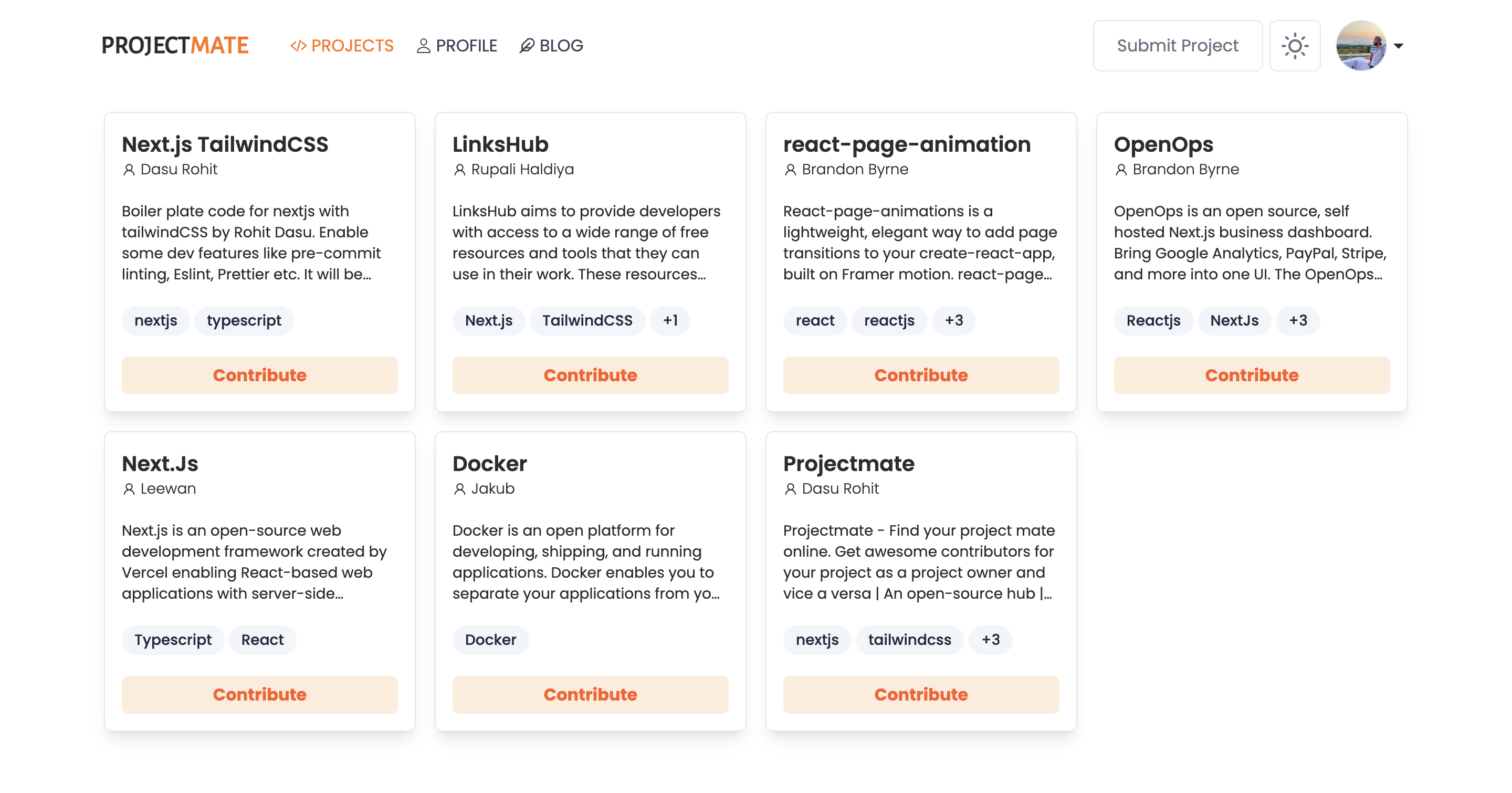Select nextjs tag in Projectmate card
The image size is (1512, 793).
coord(817,640)
